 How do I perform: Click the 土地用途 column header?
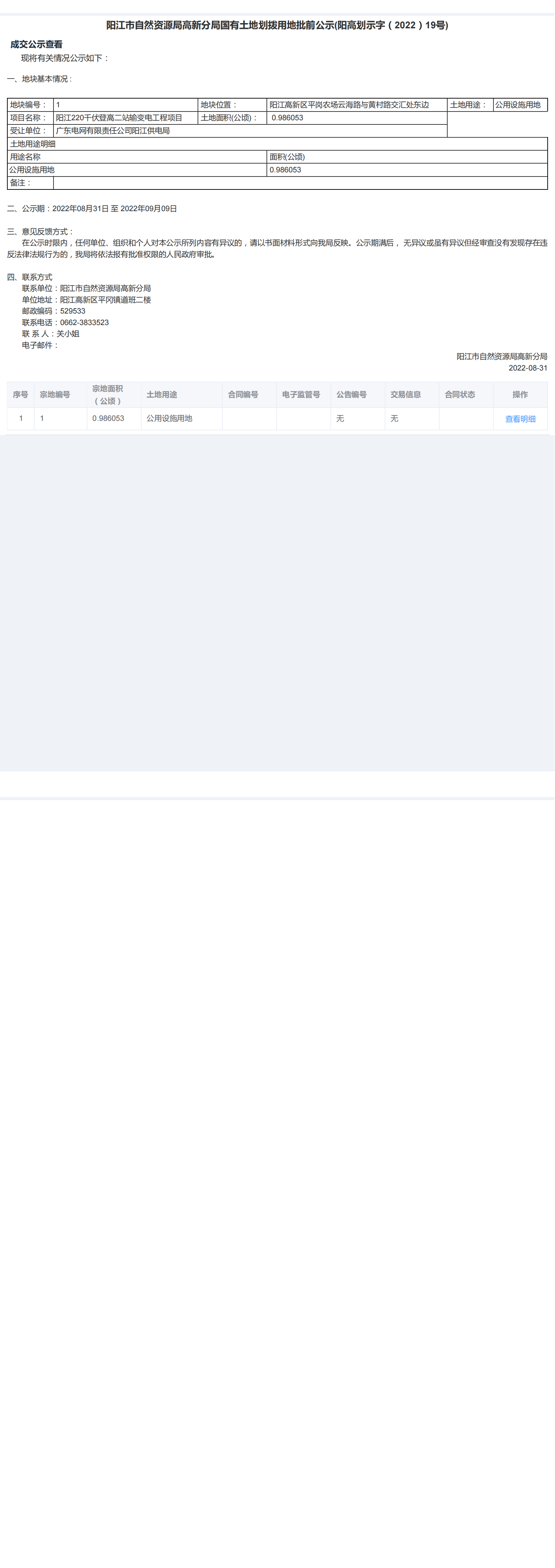[x=182, y=394]
